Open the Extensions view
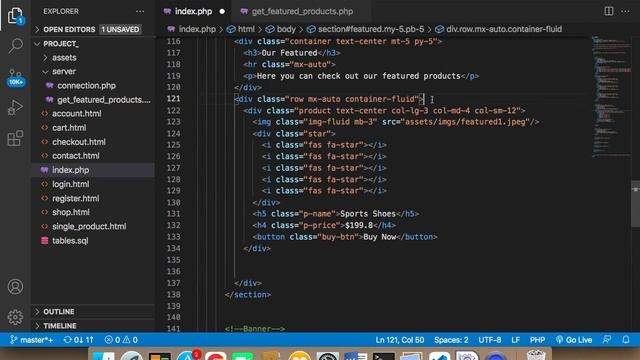 [x=15, y=138]
